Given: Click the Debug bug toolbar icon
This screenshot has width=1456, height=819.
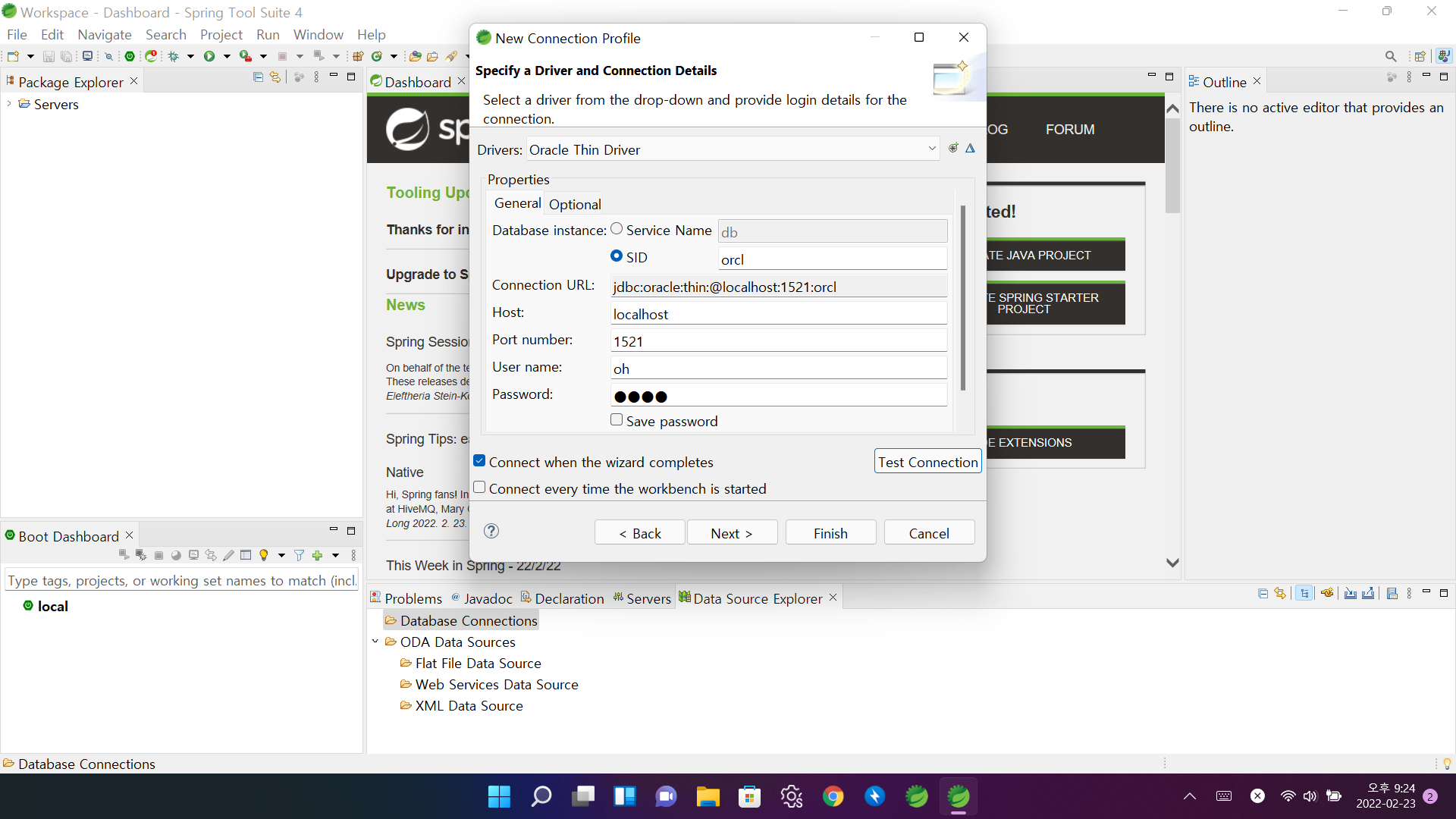Looking at the screenshot, I should [174, 56].
